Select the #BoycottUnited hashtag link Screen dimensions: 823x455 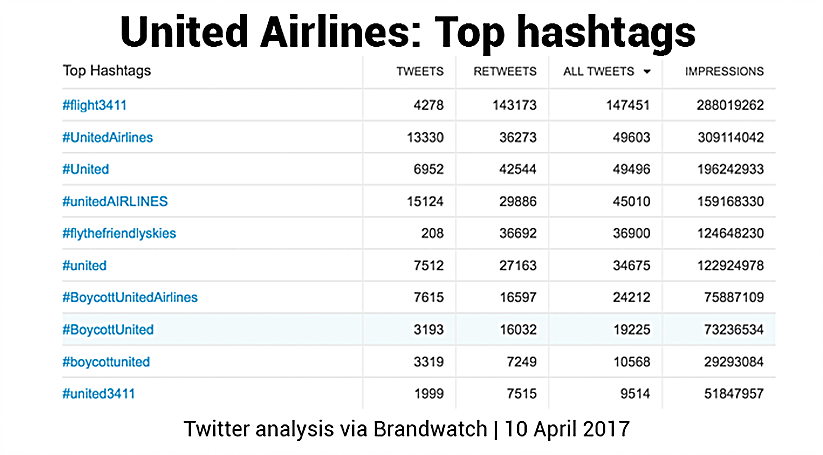click(x=108, y=329)
